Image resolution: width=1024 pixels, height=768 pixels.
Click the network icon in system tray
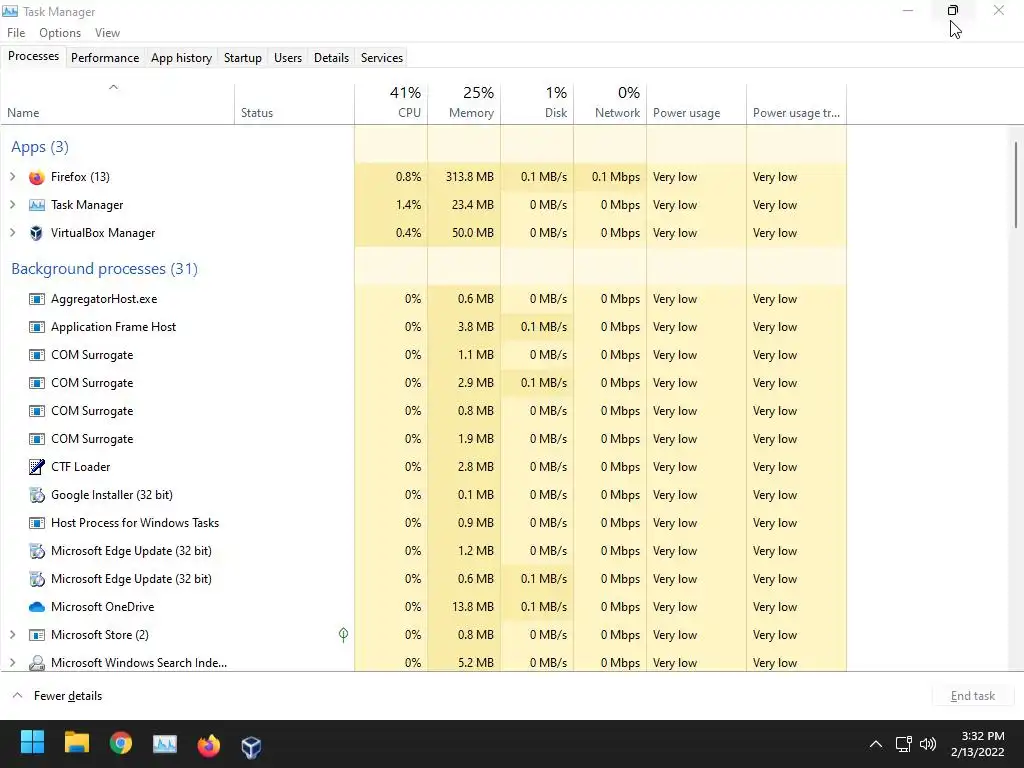point(903,744)
